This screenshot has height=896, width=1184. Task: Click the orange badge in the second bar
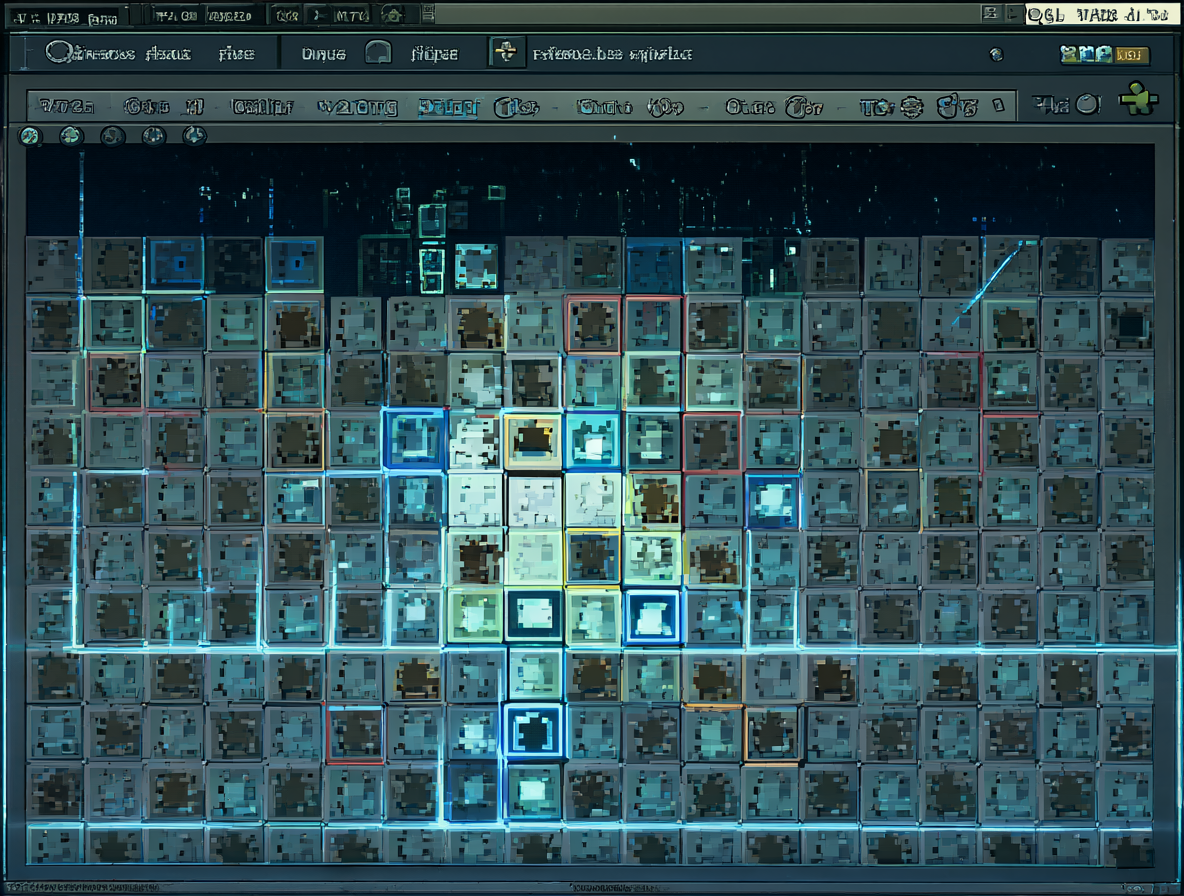coord(1131,54)
